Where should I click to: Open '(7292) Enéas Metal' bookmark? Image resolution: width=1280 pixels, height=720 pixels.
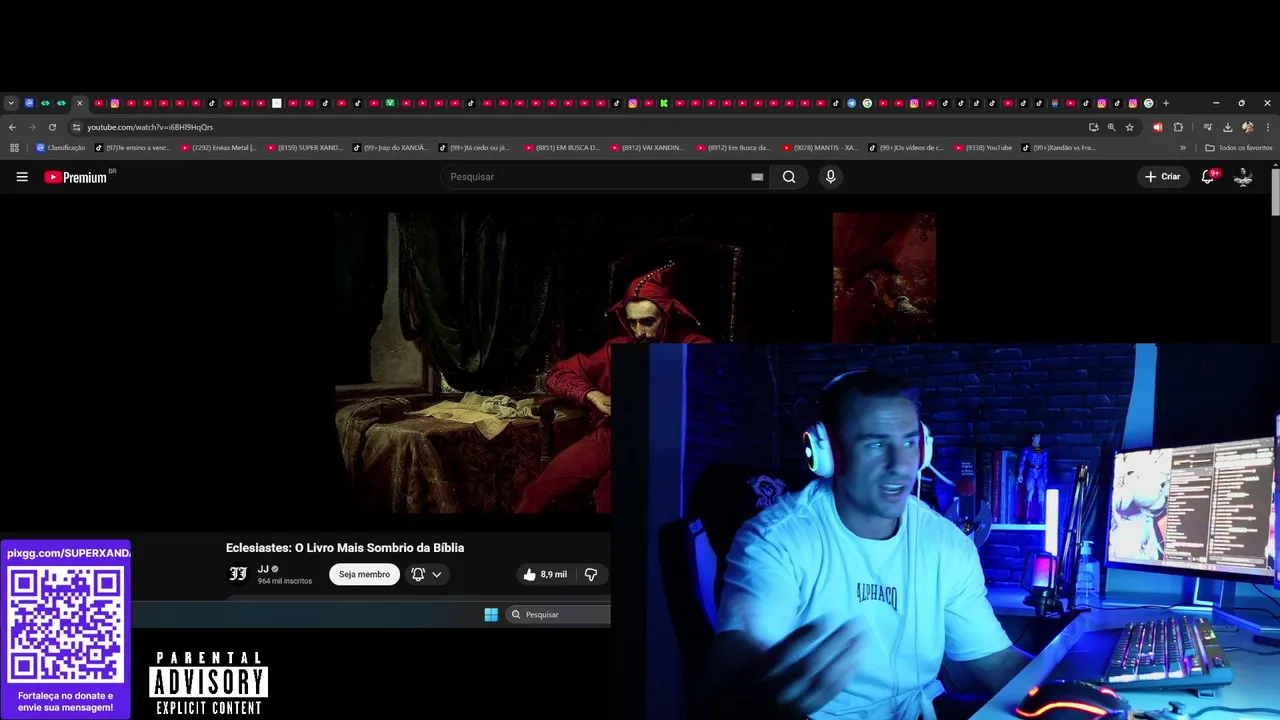pyautogui.click(x=219, y=148)
